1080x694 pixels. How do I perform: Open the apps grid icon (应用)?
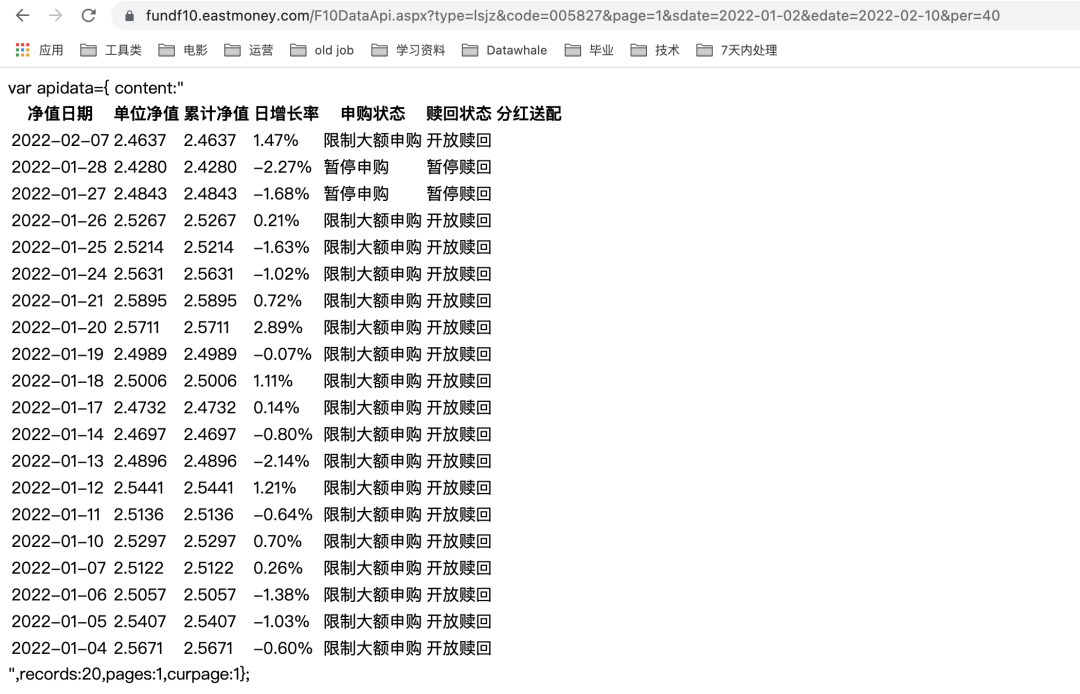coord(39,50)
